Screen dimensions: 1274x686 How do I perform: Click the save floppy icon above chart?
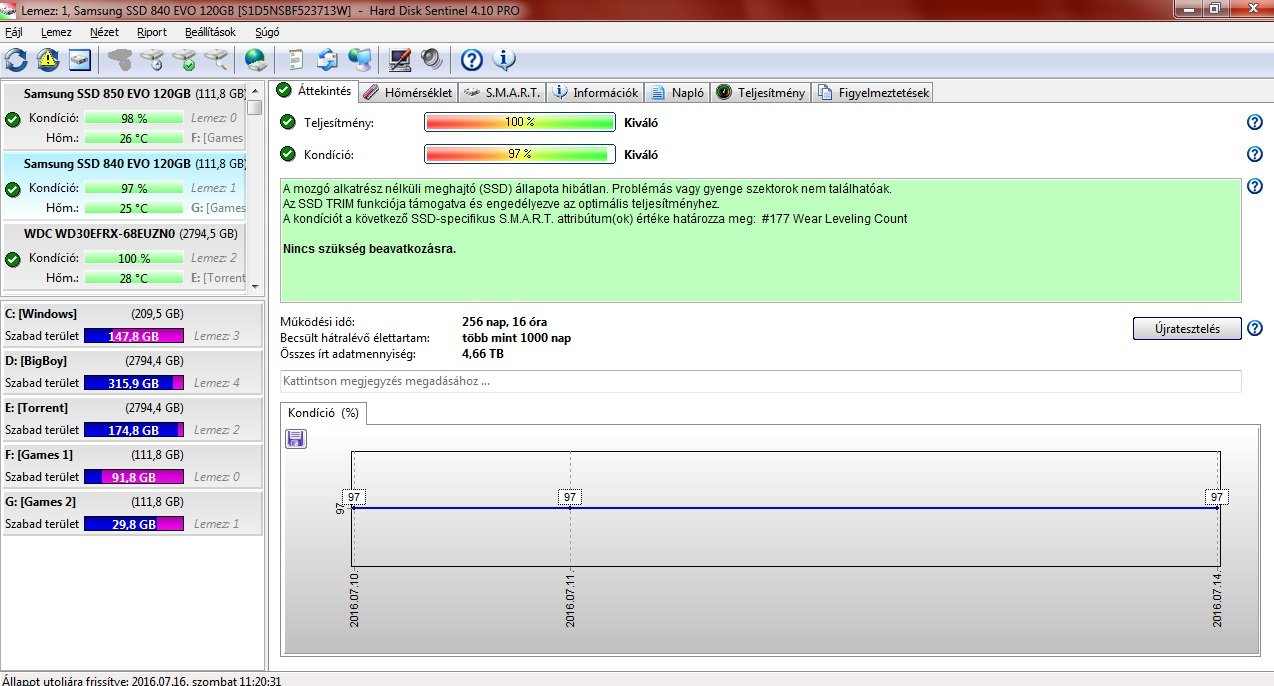click(296, 438)
